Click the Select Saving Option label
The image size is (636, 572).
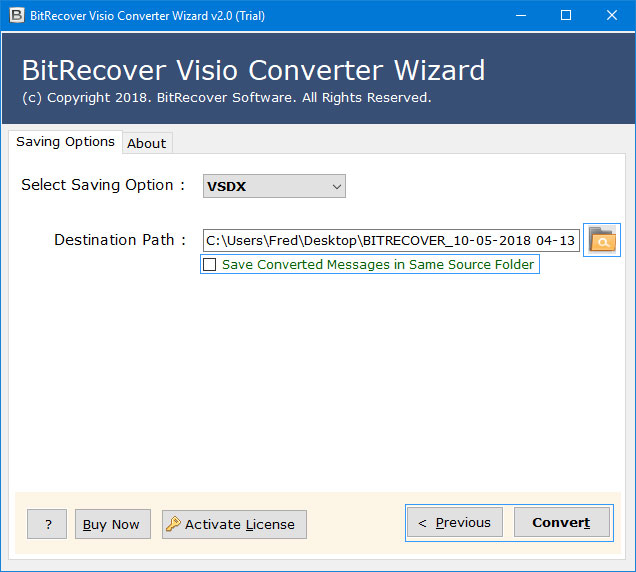point(103,185)
